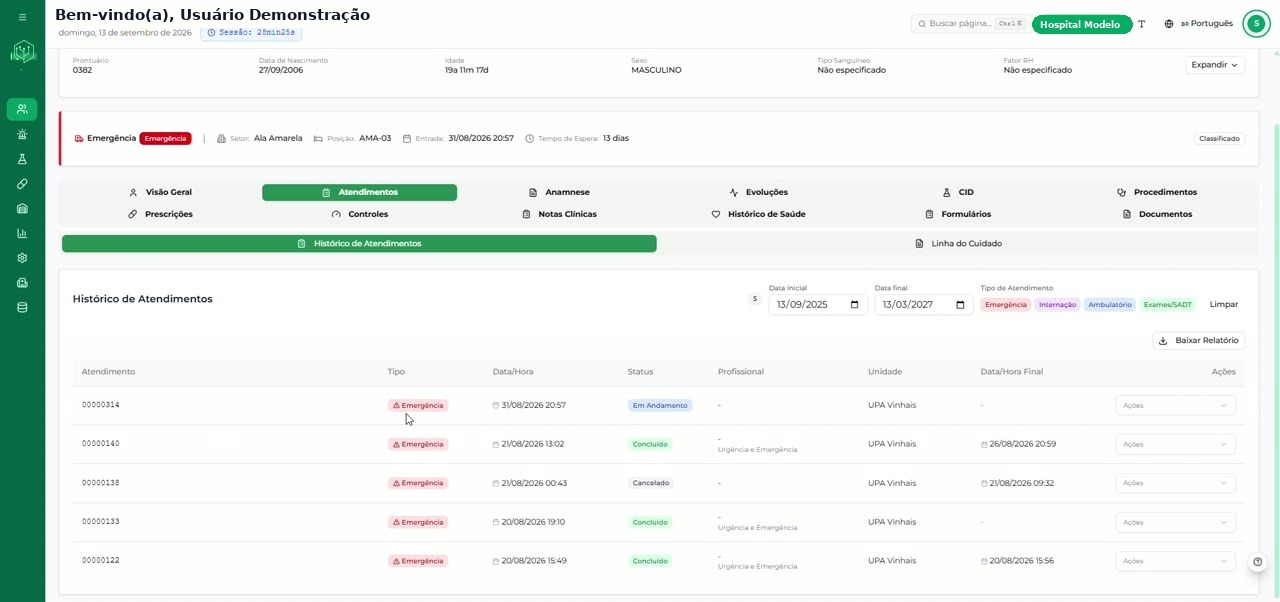Image resolution: width=1280 pixels, height=602 pixels.
Task: Click the hospital building icon in the sidebar
Action: coord(22,283)
